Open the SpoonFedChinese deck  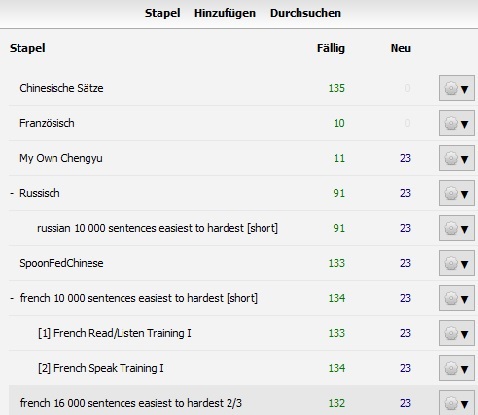point(61,263)
